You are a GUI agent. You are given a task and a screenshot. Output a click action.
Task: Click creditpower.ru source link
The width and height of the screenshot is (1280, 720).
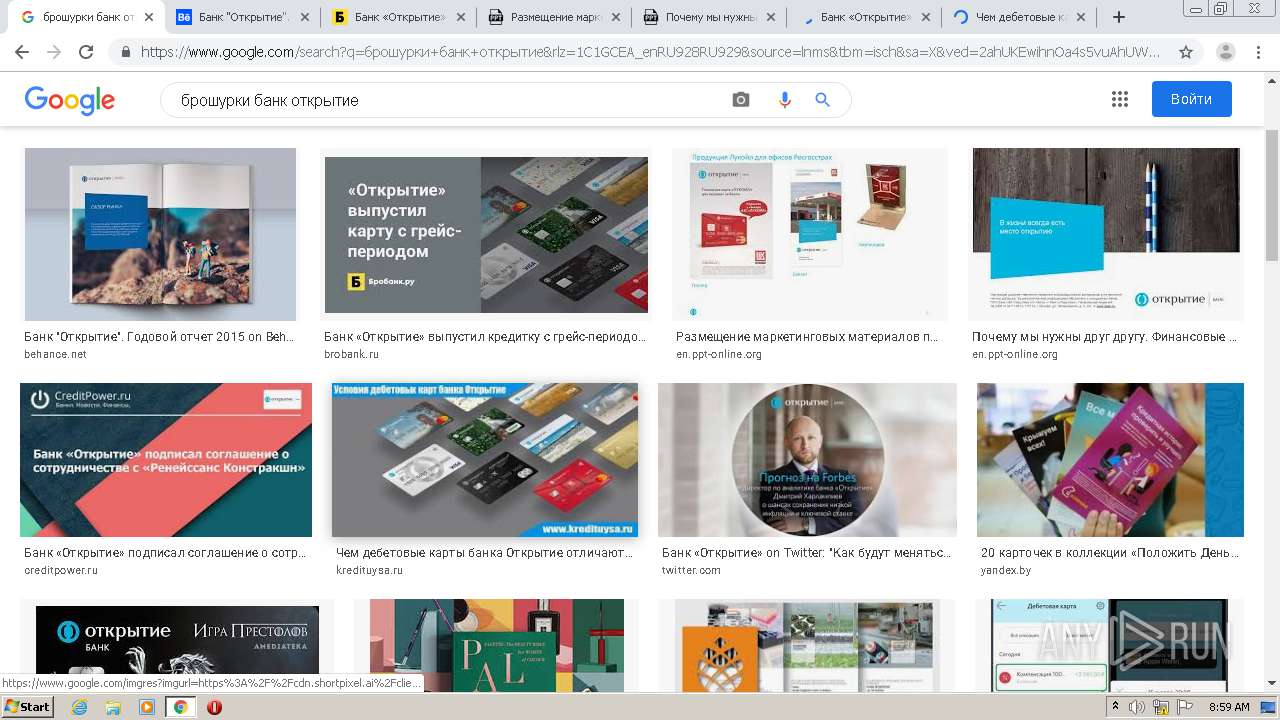click(61, 570)
